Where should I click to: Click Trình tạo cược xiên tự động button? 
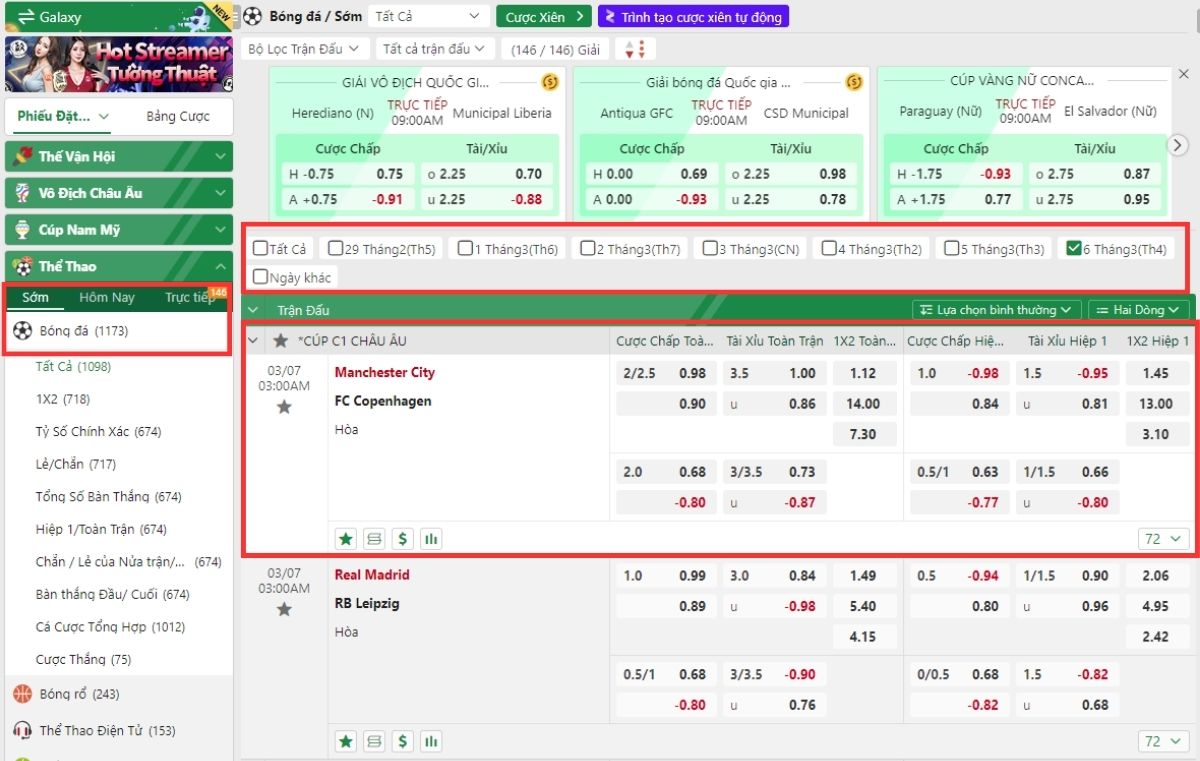[693, 17]
